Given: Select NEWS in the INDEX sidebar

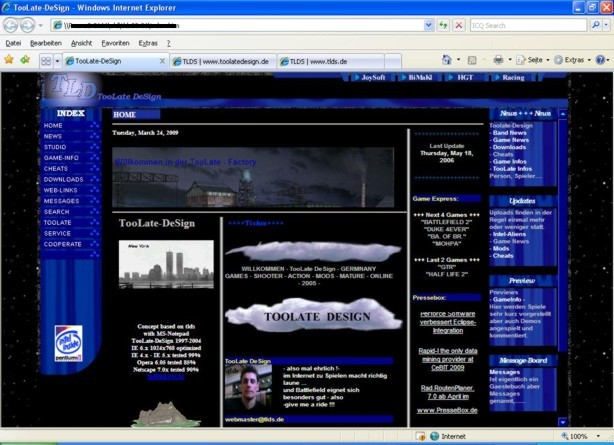Looking at the screenshot, I should pos(53,136).
